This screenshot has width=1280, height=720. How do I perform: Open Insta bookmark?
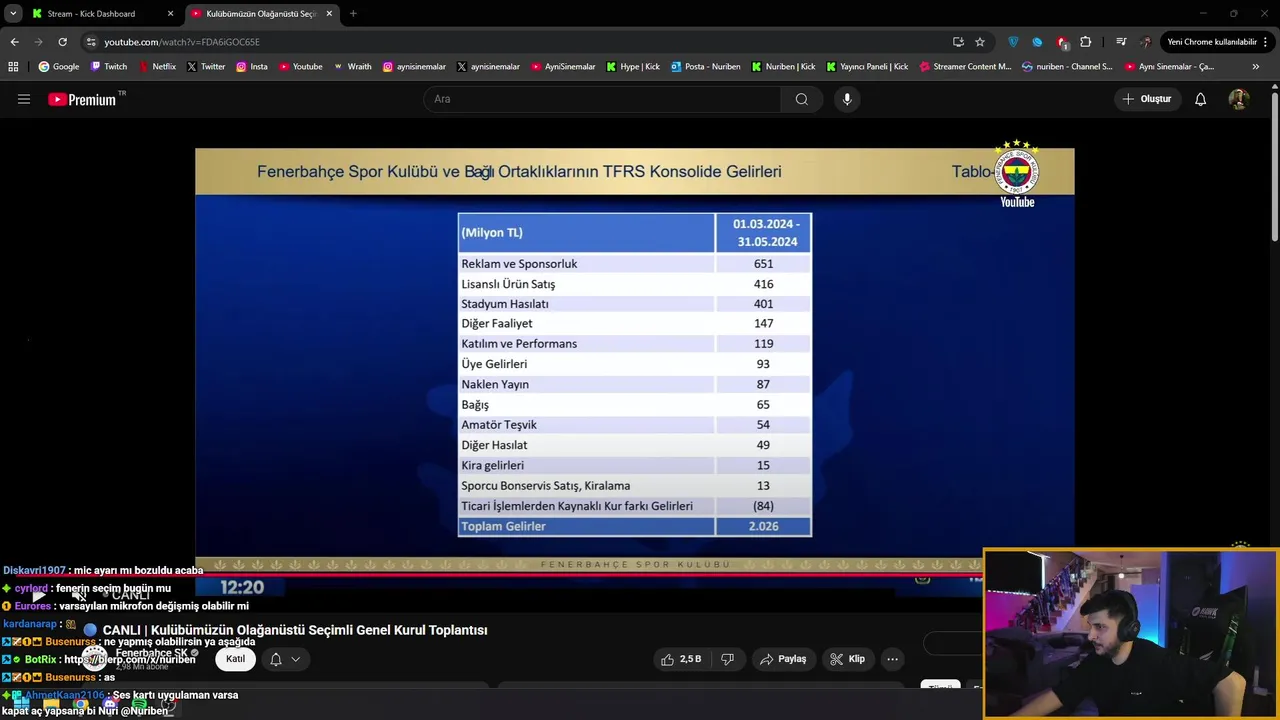click(252, 67)
